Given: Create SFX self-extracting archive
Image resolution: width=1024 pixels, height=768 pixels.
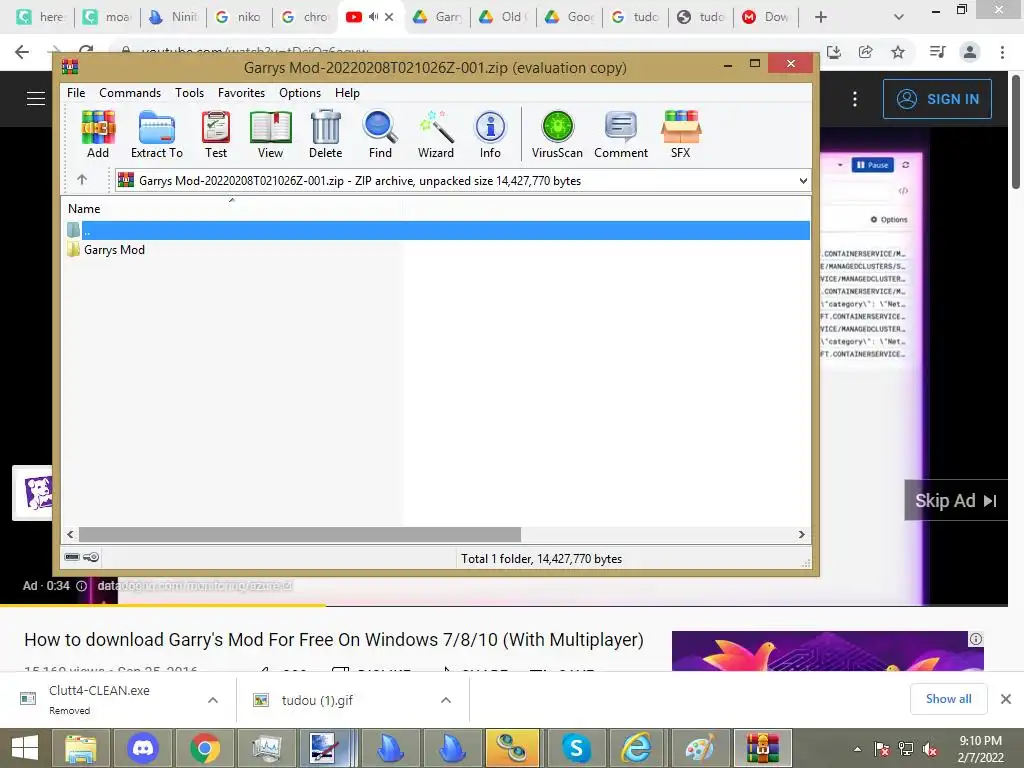Looking at the screenshot, I should pos(680,134).
